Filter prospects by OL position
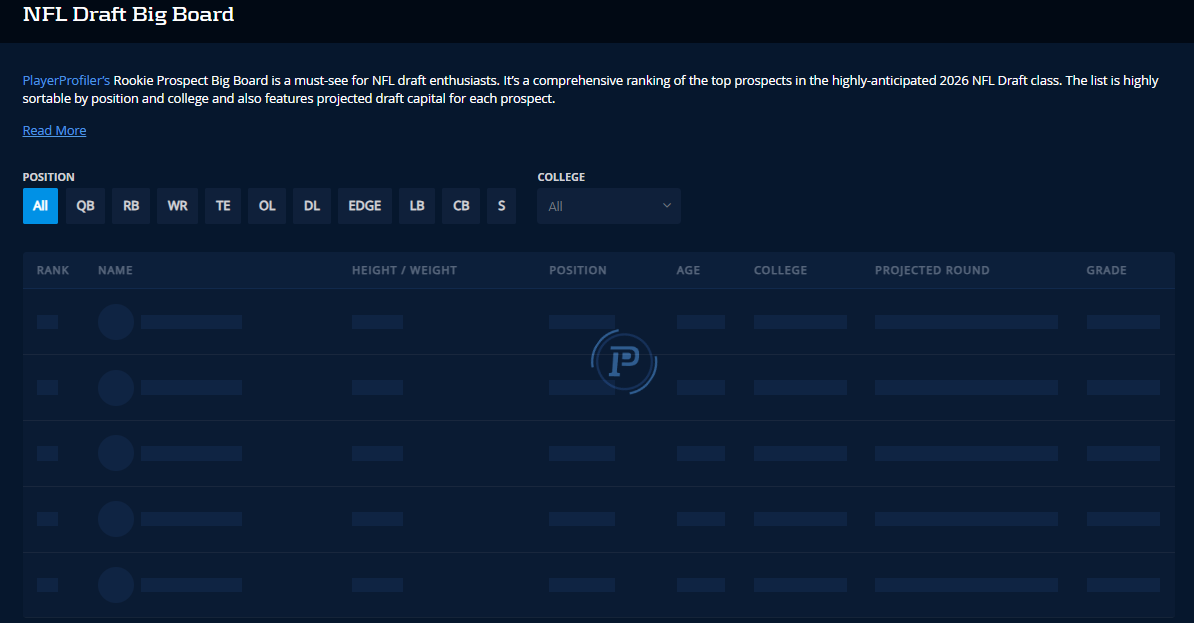Viewport: 1194px width, 623px height. pos(267,206)
